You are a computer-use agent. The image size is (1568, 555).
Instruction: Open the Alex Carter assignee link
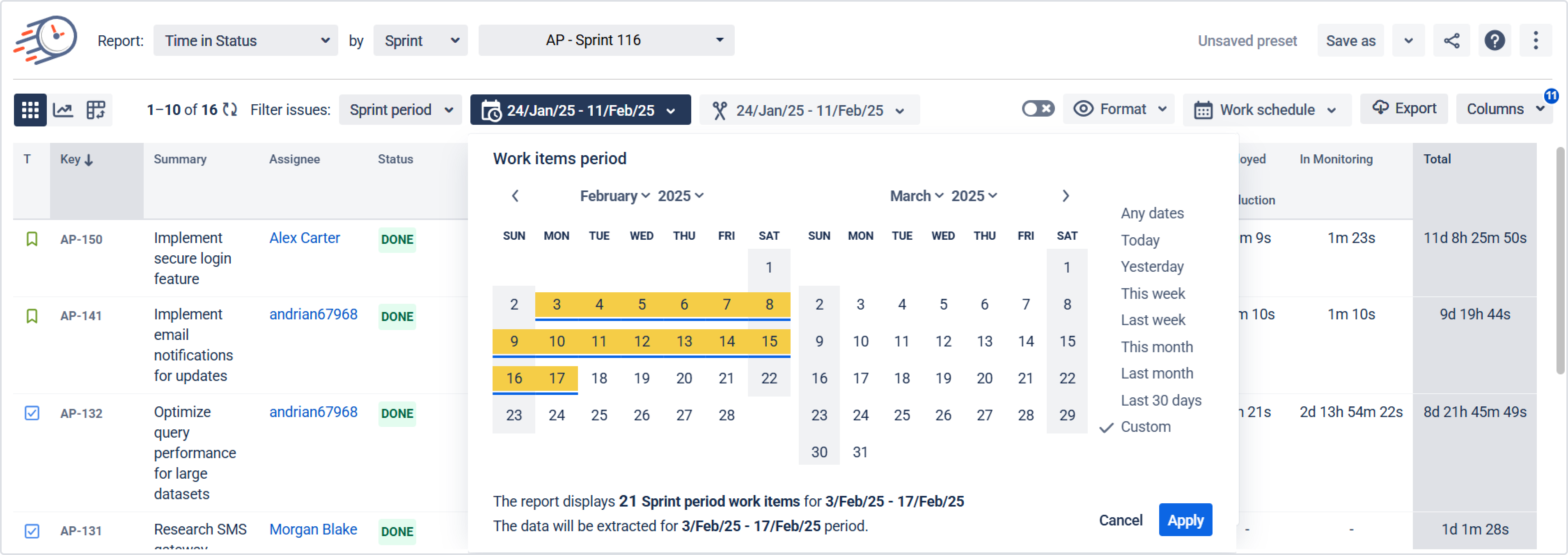coord(304,238)
